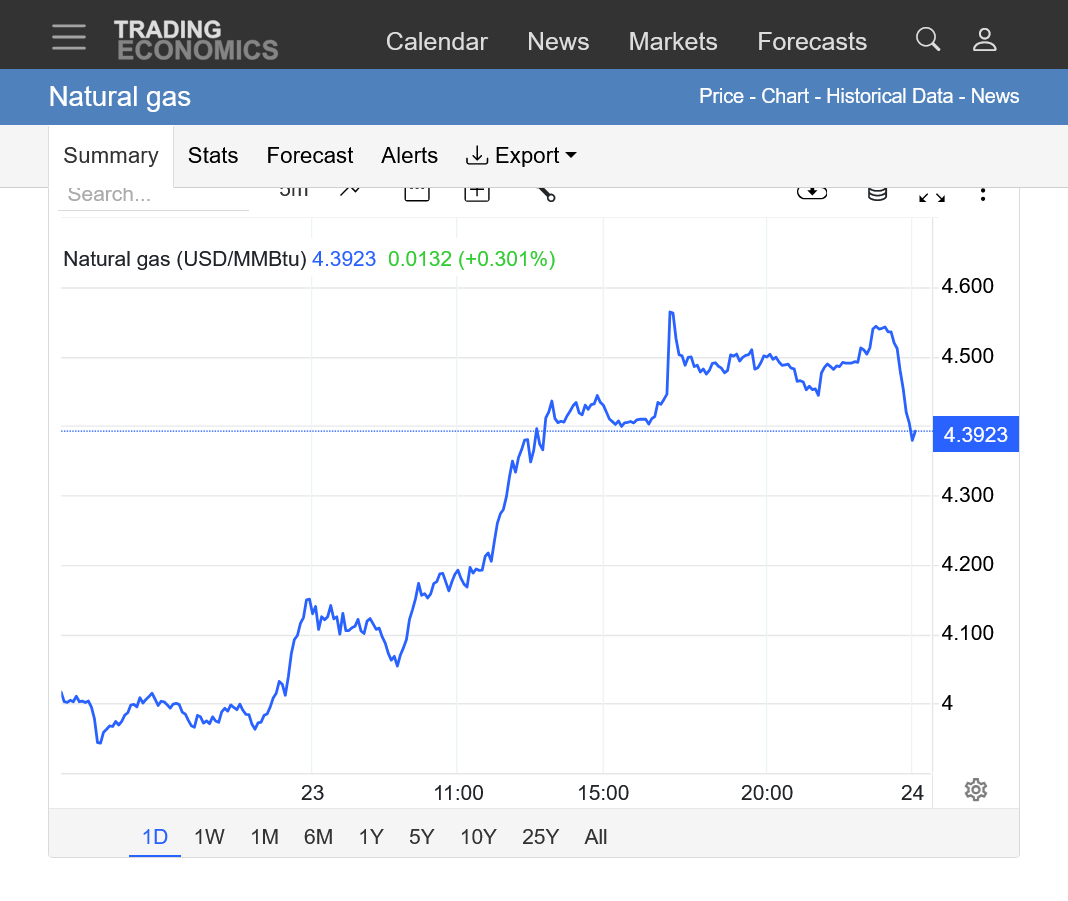Switch to the Stats tab
Viewport: 1068px width, 901px height.
click(213, 156)
